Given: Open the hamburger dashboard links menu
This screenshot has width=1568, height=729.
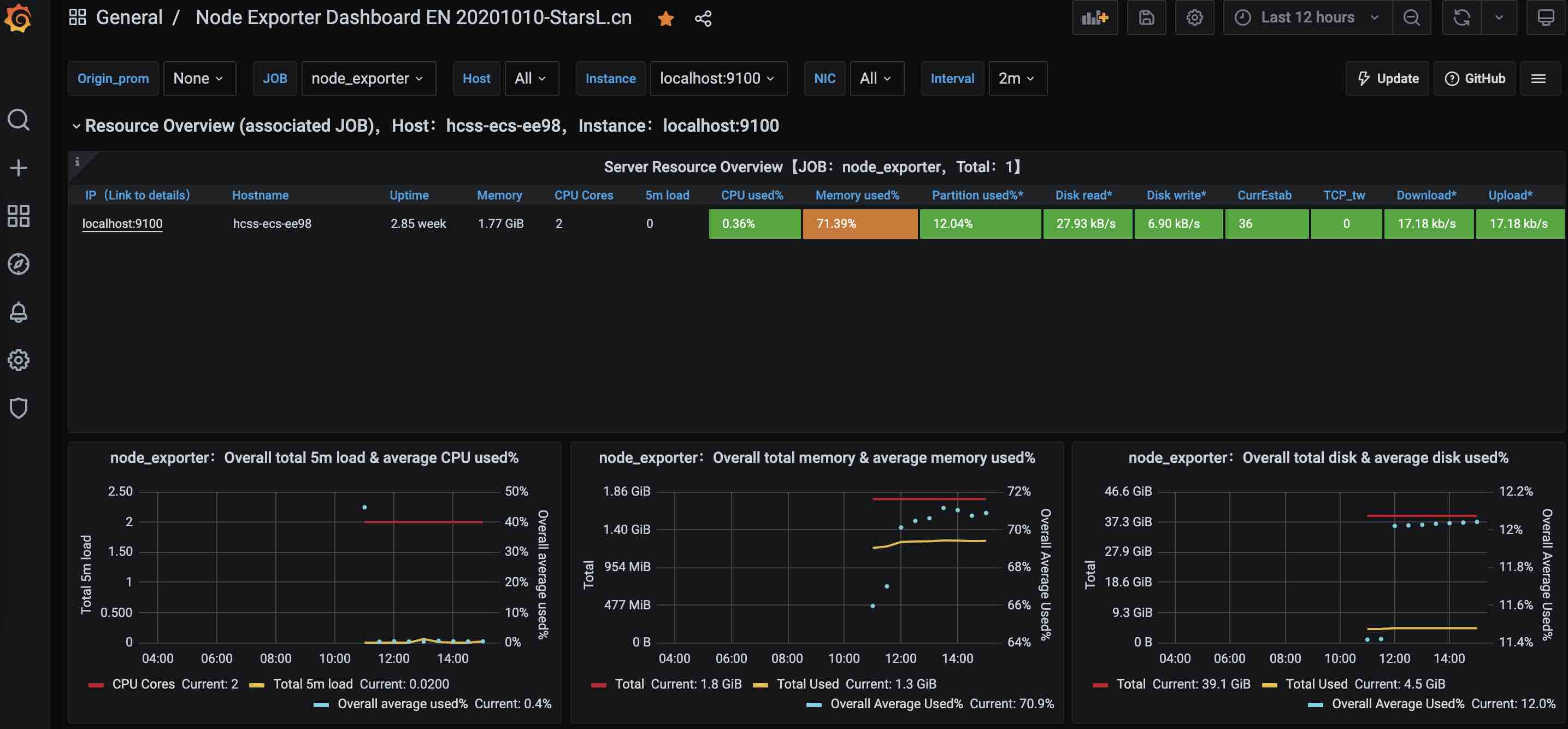Looking at the screenshot, I should pyautogui.click(x=1538, y=79).
